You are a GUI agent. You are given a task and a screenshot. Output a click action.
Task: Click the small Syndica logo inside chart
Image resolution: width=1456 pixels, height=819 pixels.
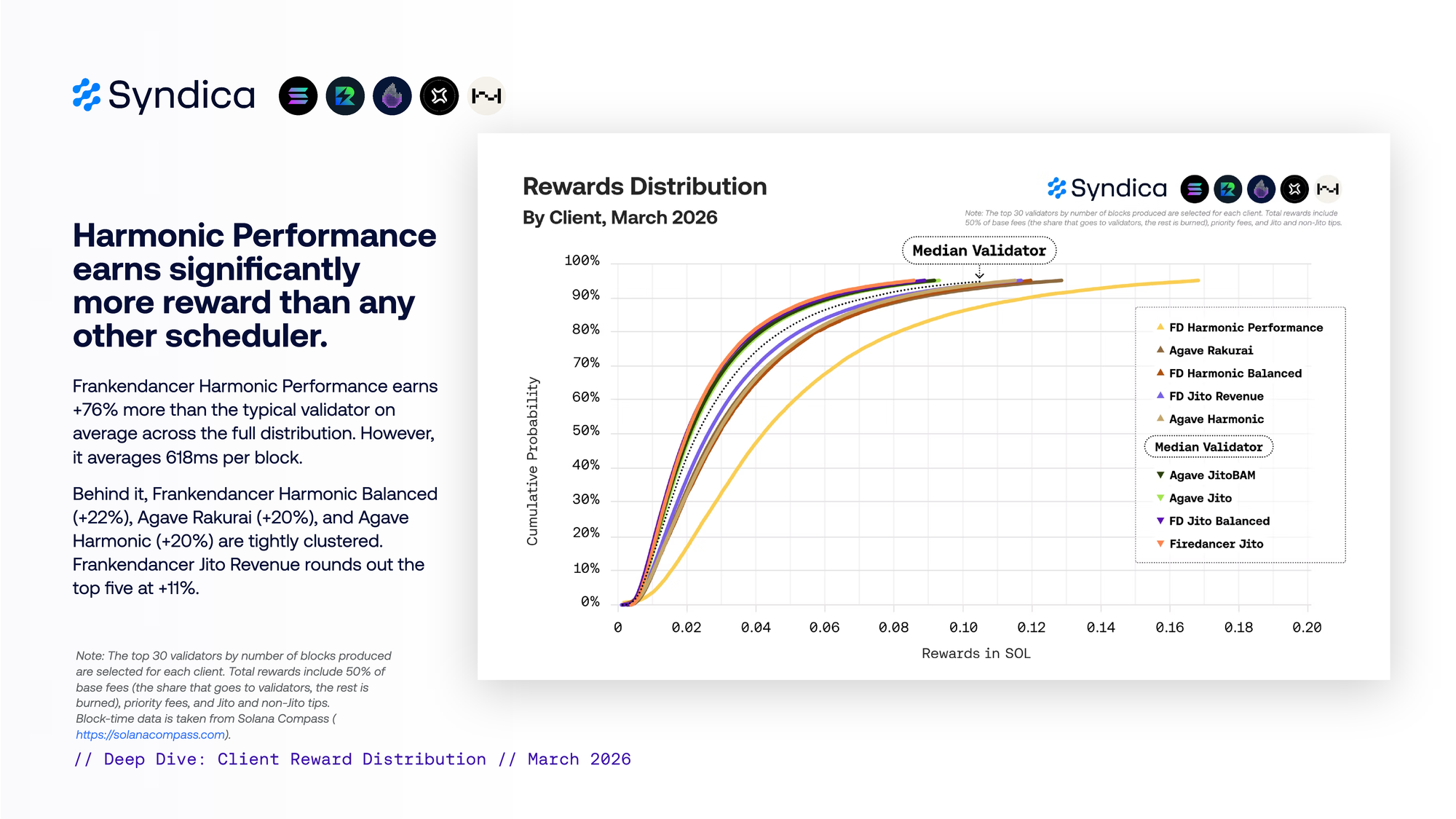(x=1107, y=189)
